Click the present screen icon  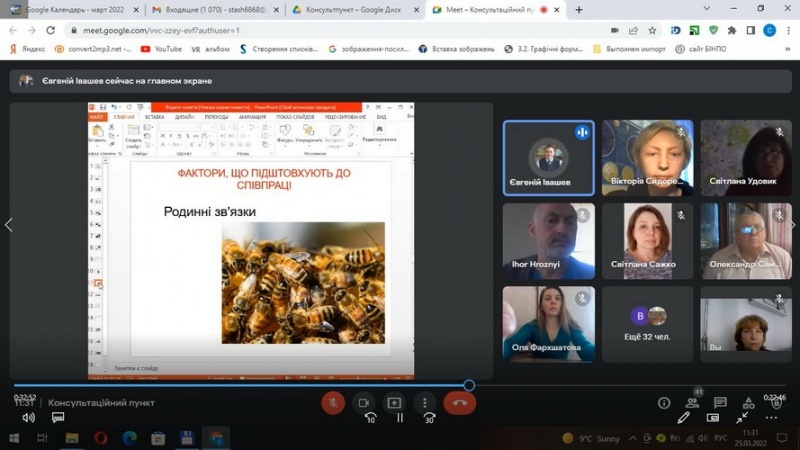pyautogui.click(x=394, y=402)
